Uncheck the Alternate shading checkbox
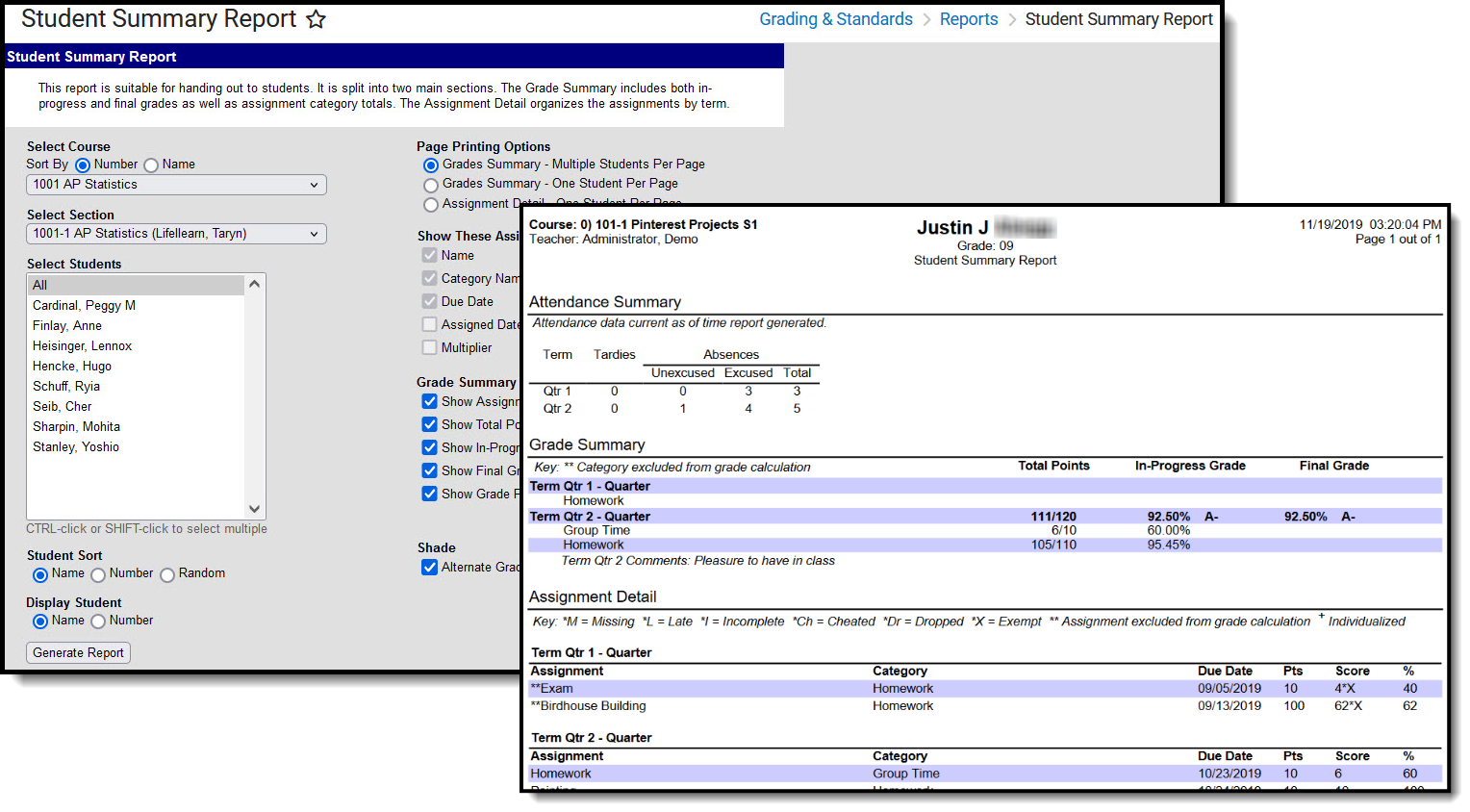This screenshot has height=812, width=1470. coord(430,568)
